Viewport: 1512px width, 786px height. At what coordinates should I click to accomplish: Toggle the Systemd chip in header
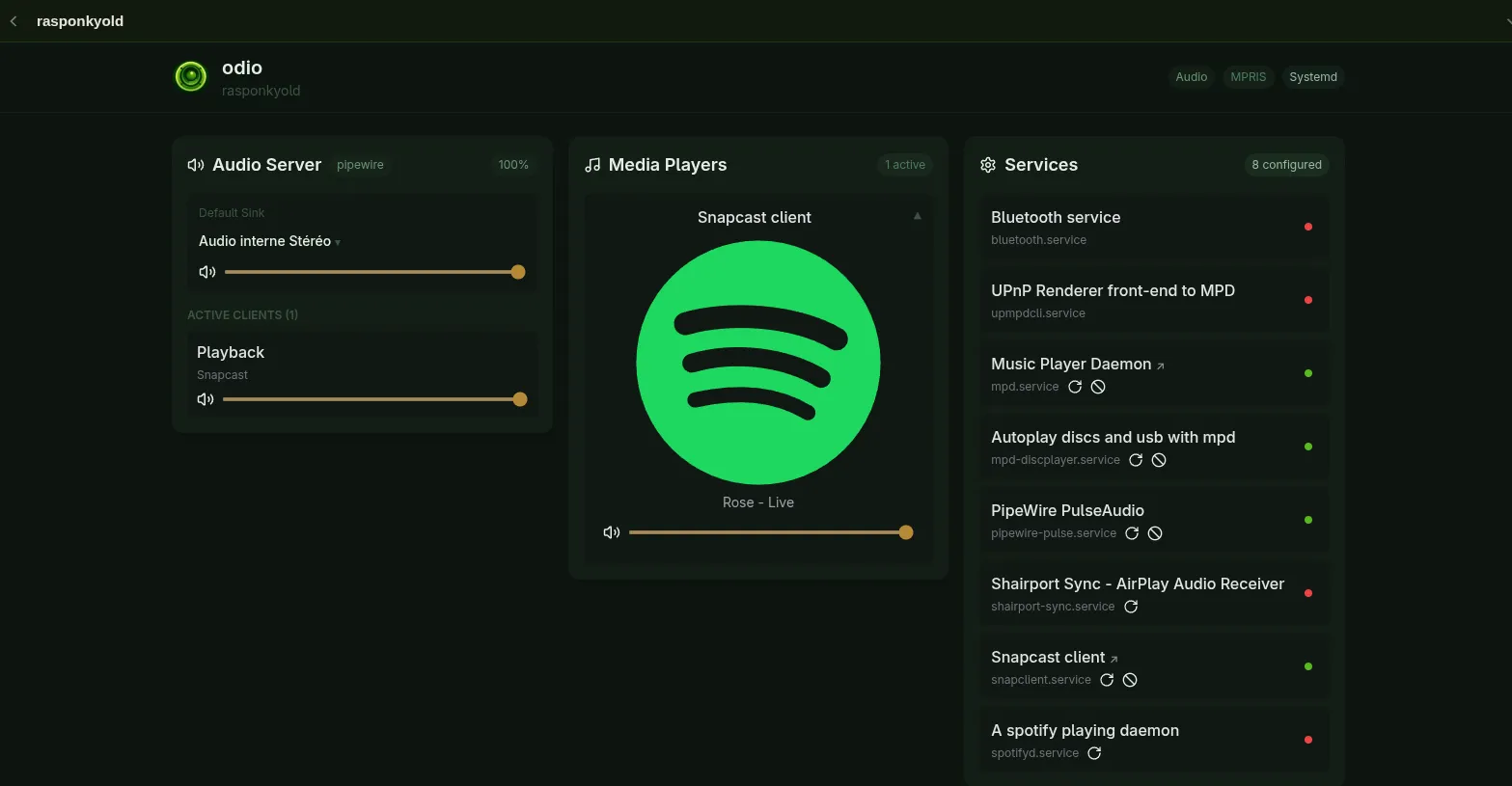(x=1313, y=77)
